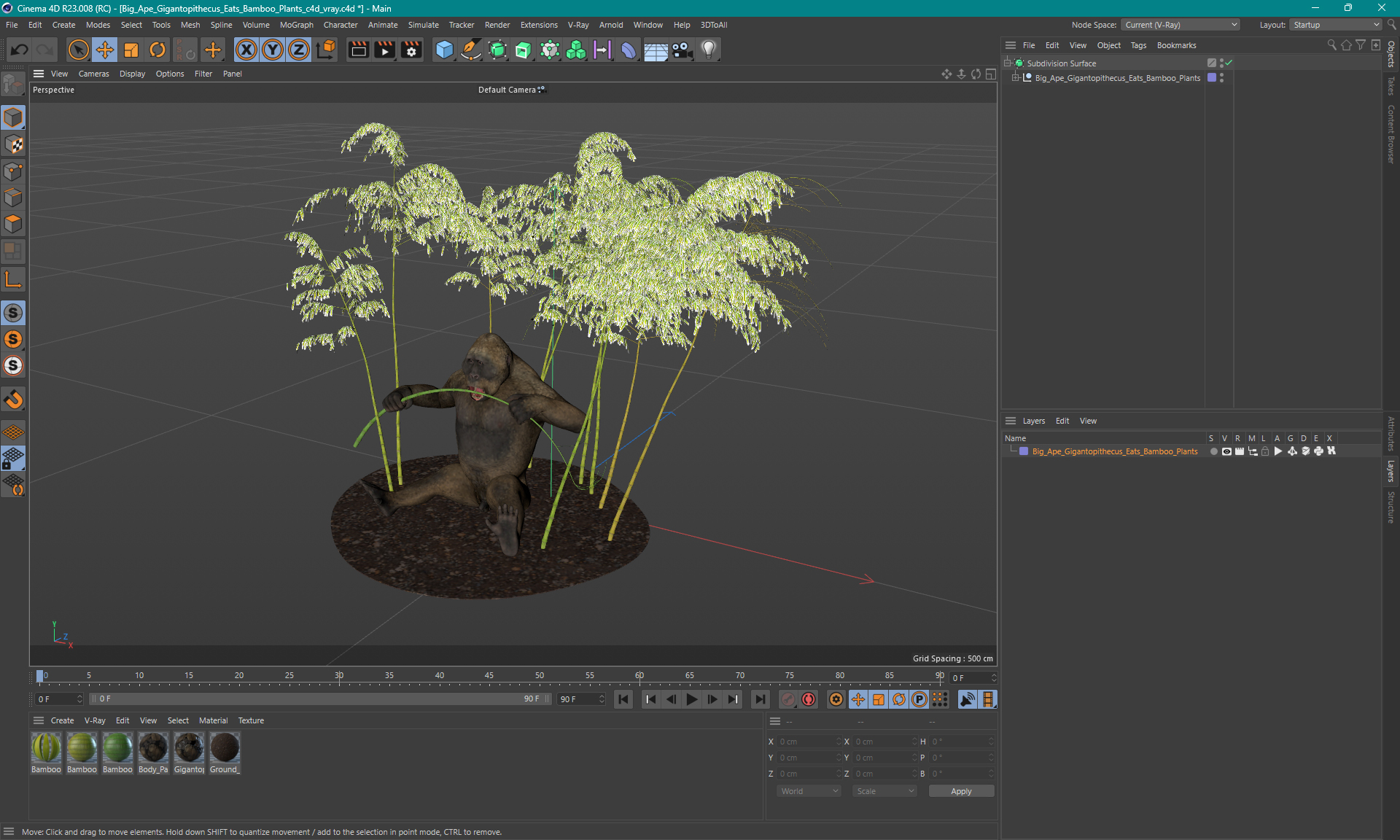Select the Ground material thumbnail
The height and width of the screenshot is (840, 1400).
(225, 749)
